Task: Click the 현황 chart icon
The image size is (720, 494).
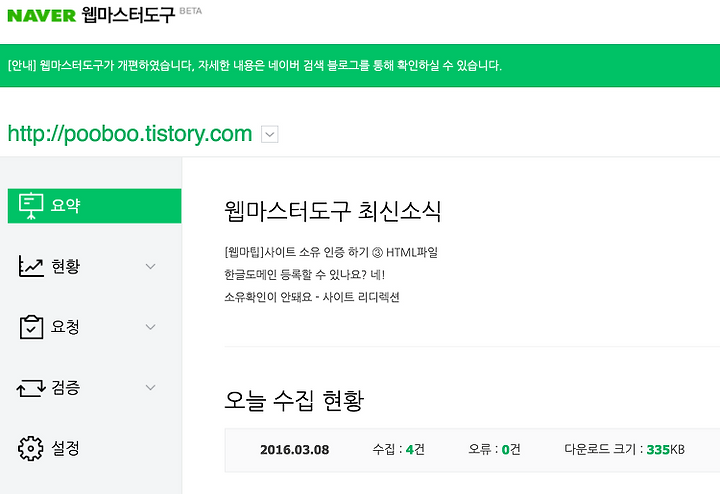Action: pos(31,266)
